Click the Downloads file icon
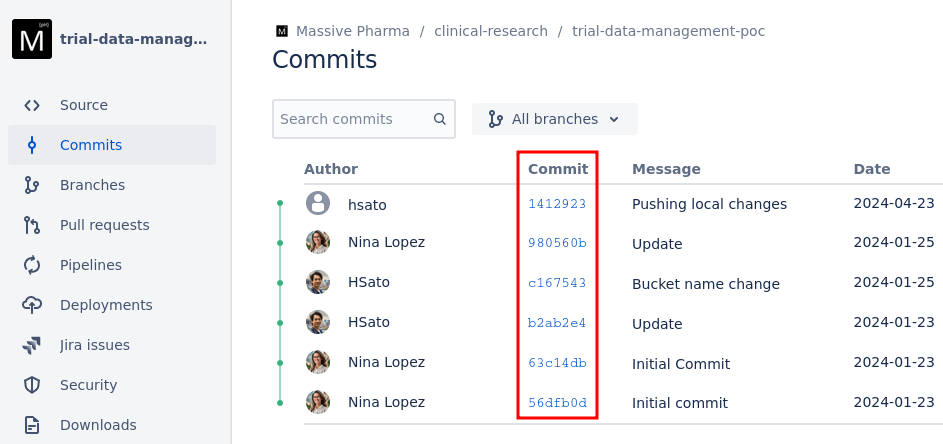Screen dimensions: 943x444 pyautogui.click(x=32, y=425)
